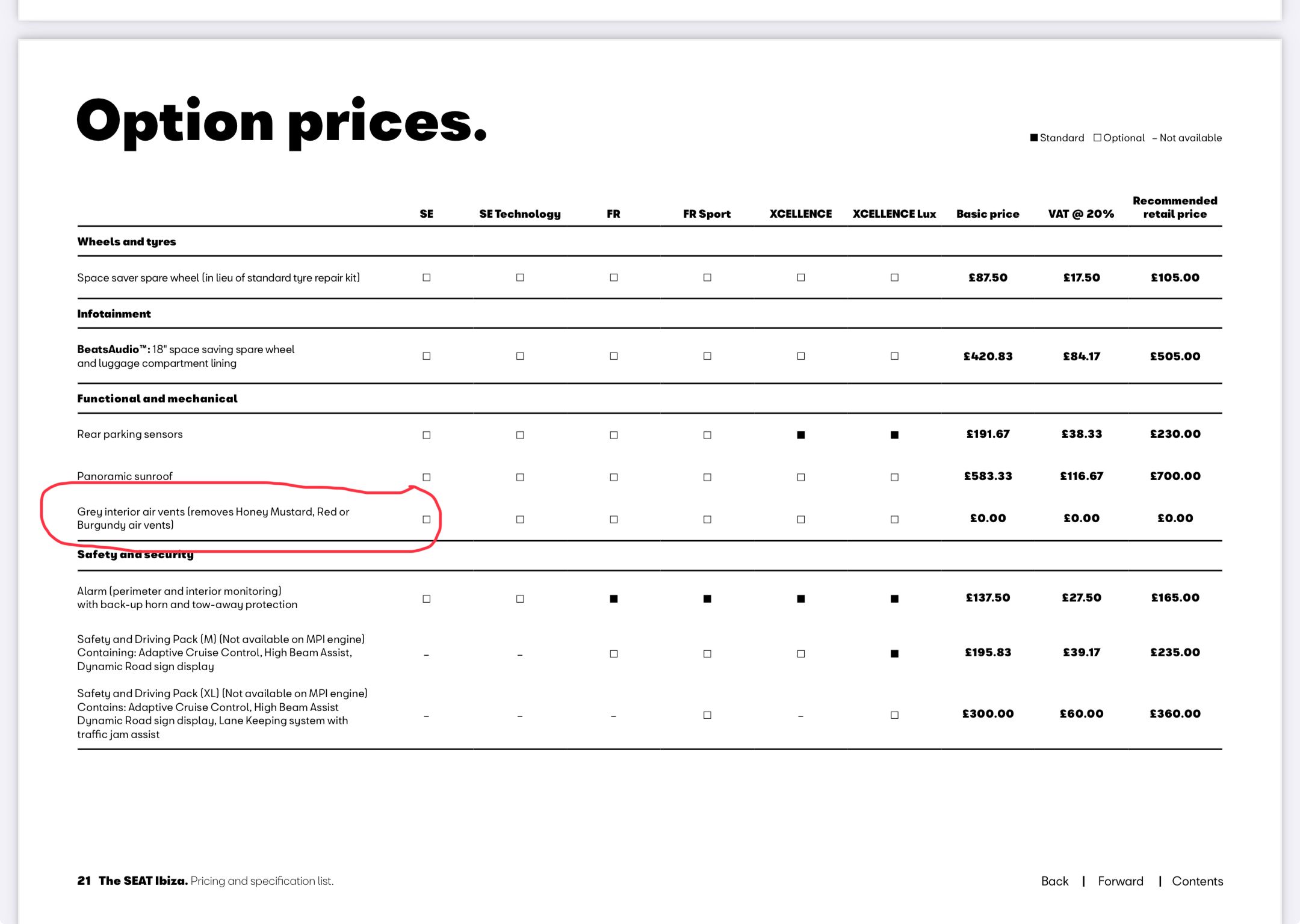Click the Infotainment section heading
Screen dimensions: 1300x924
[114, 313]
